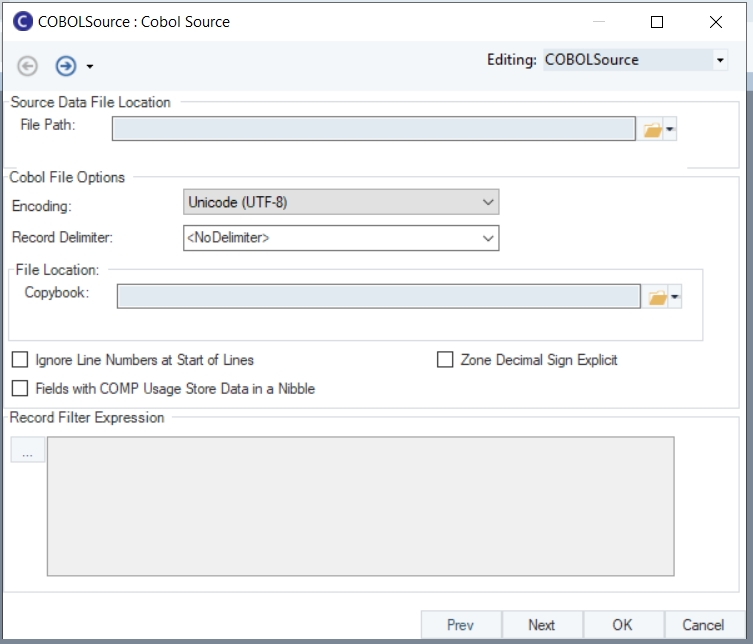Browse for Copybook file folder icon
The height and width of the screenshot is (644, 753).
[x=657, y=297]
